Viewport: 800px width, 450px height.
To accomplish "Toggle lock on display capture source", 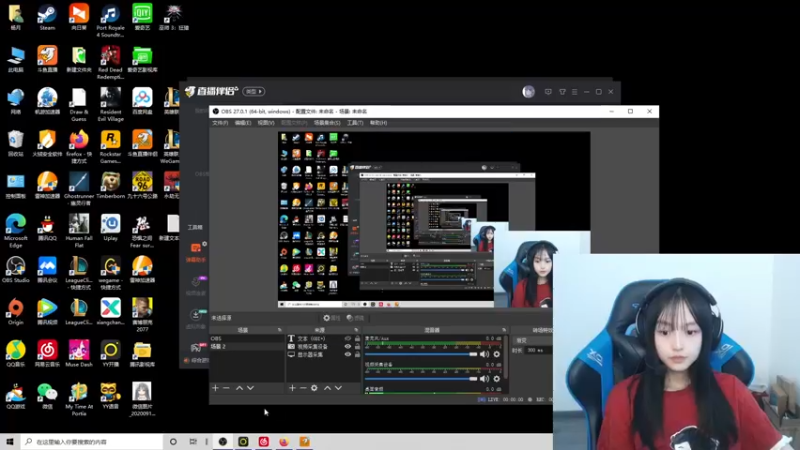I will (x=357, y=355).
